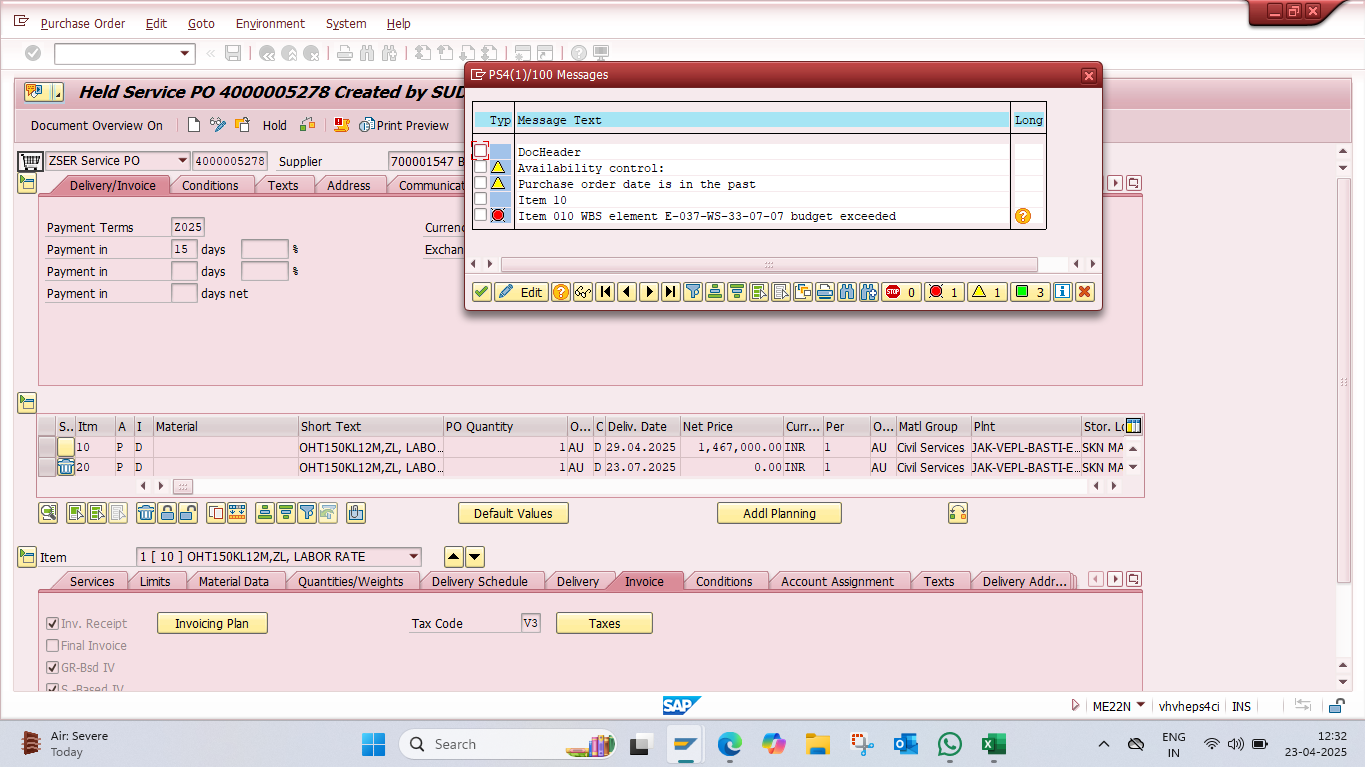The height and width of the screenshot is (767, 1365).
Task: Select checkbox for Purchase order date message
Action: [481, 183]
